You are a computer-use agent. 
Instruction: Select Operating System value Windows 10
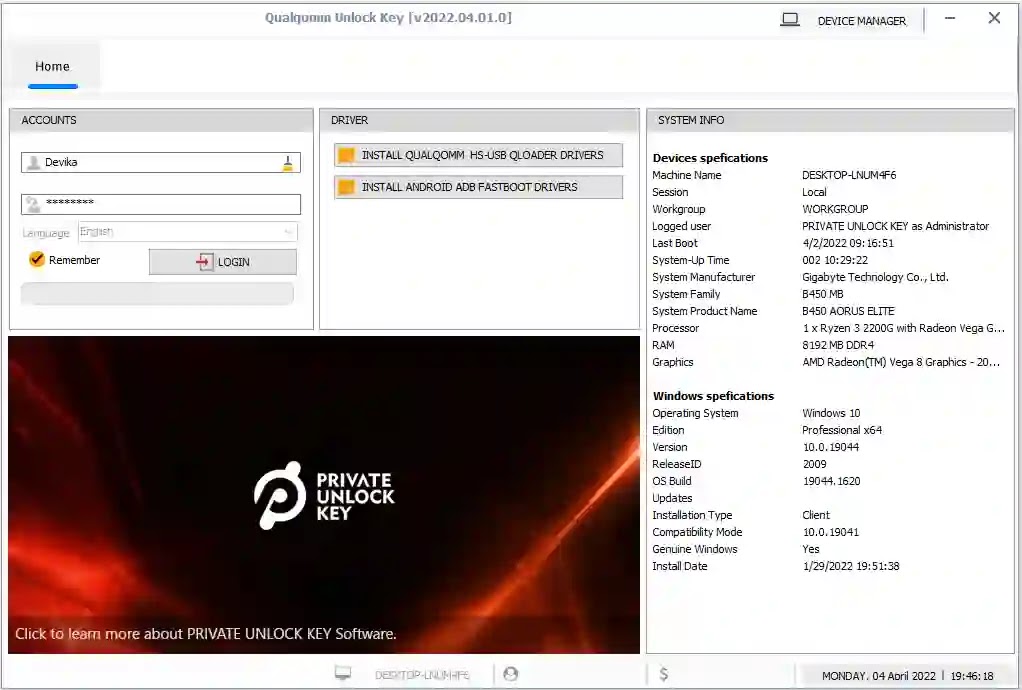tap(831, 413)
